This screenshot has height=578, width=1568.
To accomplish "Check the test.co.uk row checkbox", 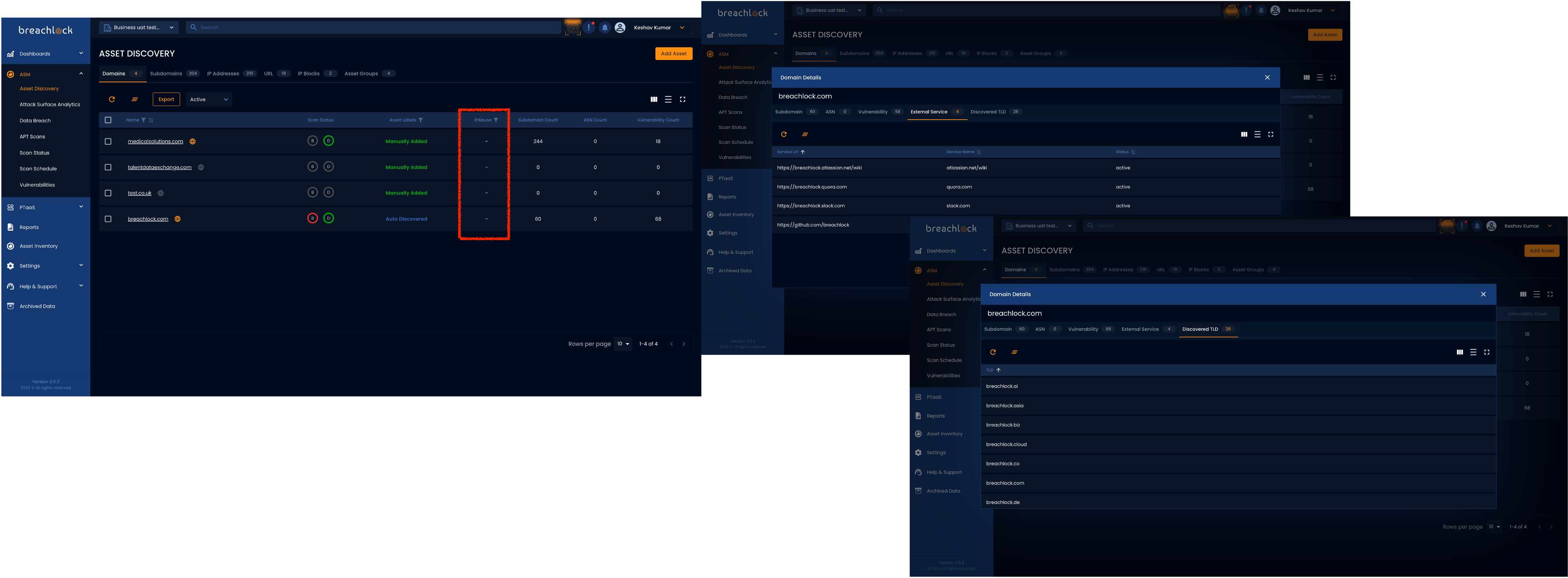I will coord(108,193).
